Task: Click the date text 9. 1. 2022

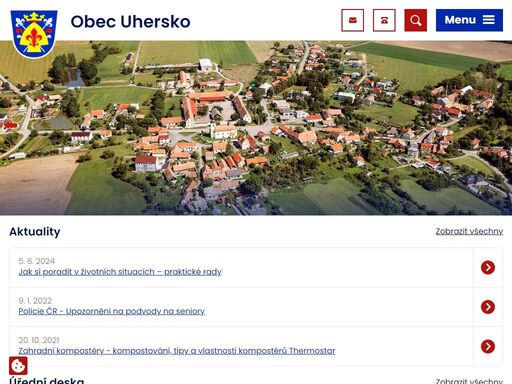Action: coord(35,301)
